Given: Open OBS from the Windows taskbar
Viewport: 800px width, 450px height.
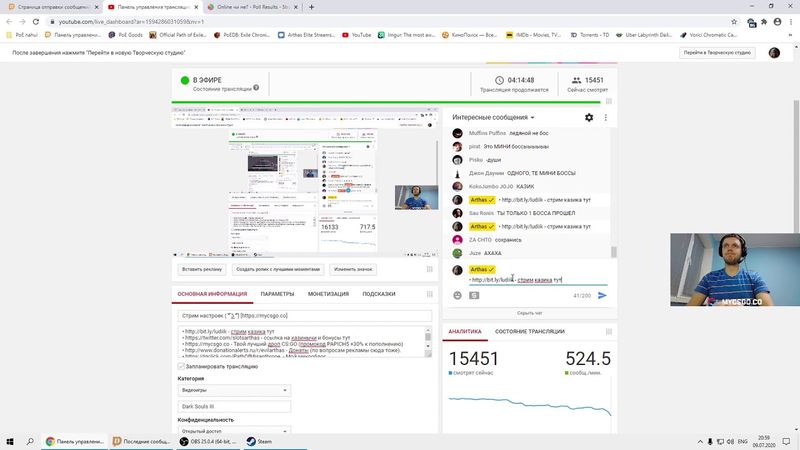Looking at the screenshot, I should [x=213, y=440].
